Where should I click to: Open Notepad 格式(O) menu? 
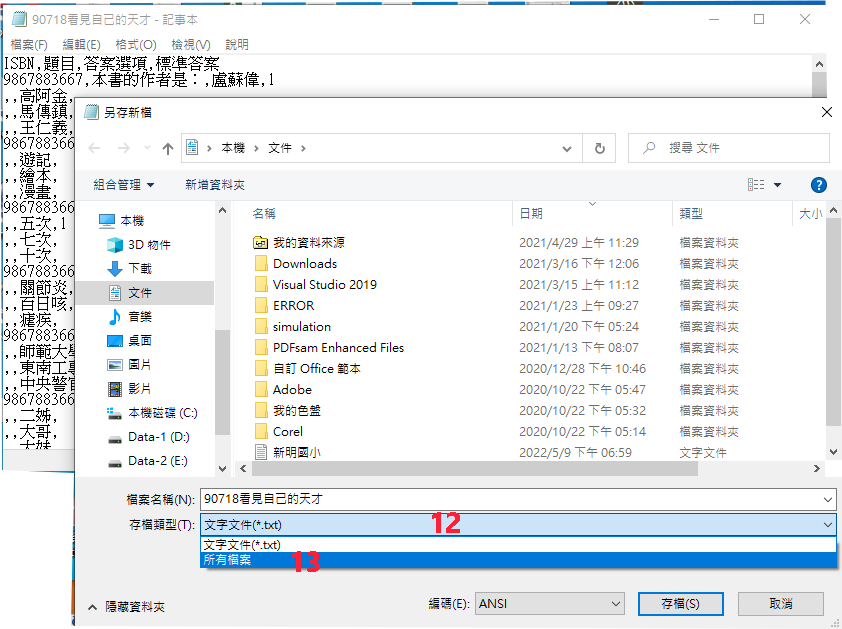(136, 45)
